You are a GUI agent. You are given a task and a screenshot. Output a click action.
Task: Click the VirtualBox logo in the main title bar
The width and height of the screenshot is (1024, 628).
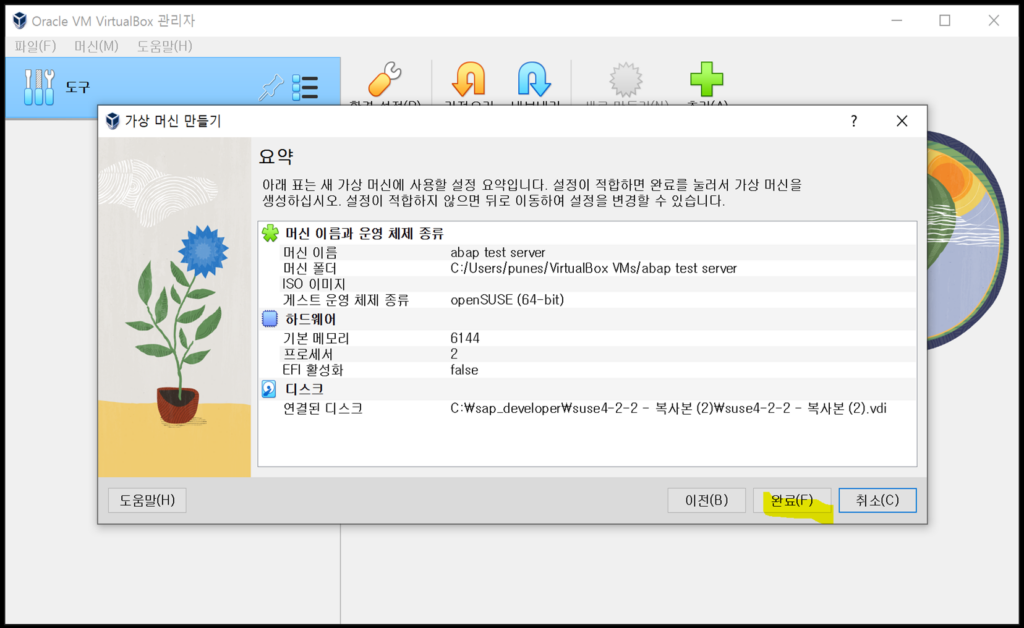click(x=20, y=21)
